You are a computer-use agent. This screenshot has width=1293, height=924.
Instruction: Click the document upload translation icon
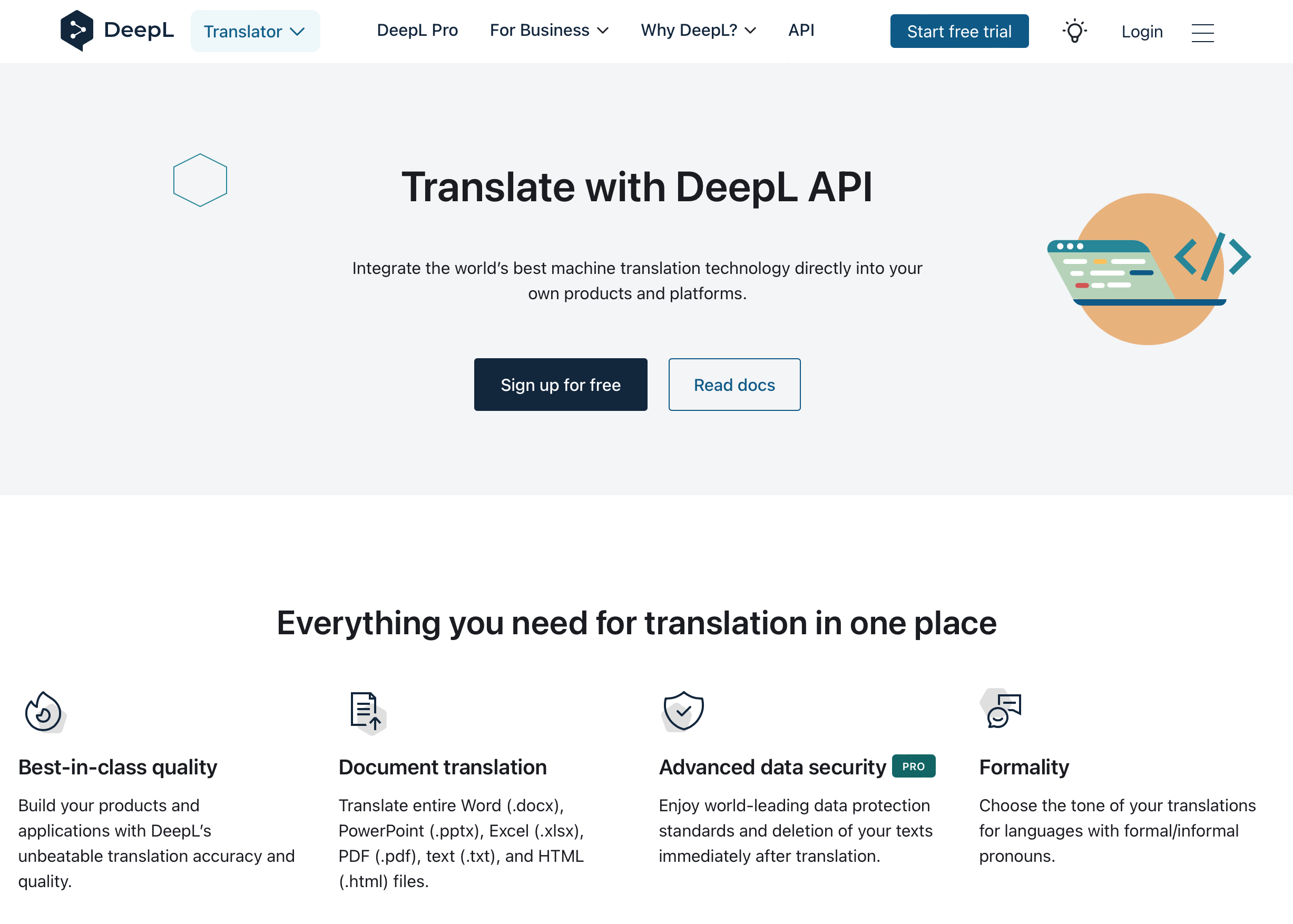tap(368, 712)
